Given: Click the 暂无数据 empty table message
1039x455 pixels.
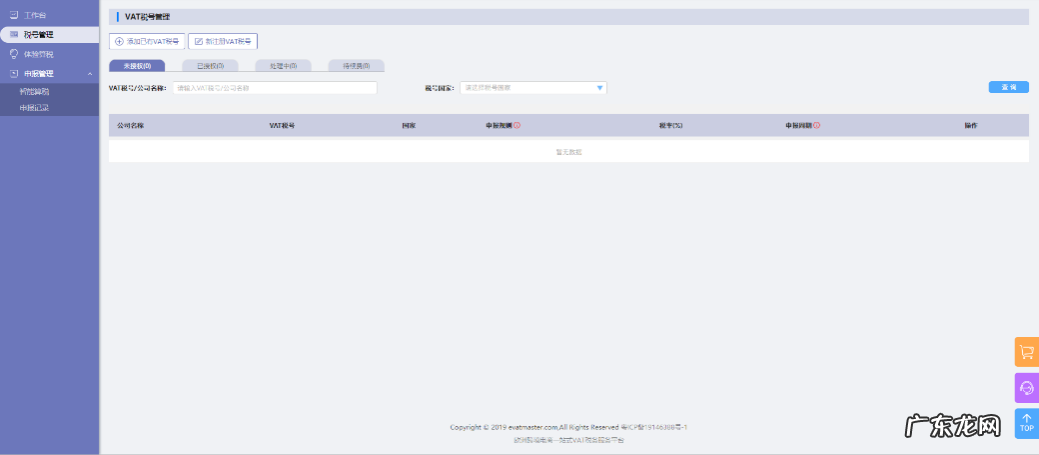Looking at the screenshot, I should click(569, 152).
